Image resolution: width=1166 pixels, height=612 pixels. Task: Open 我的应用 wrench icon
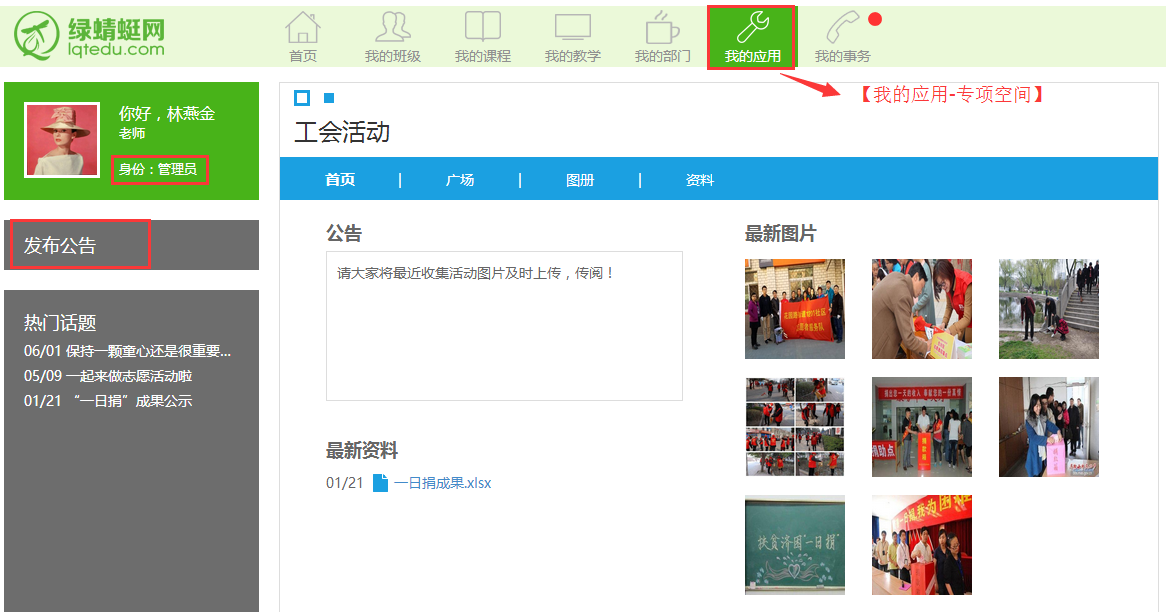[x=753, y=28]
